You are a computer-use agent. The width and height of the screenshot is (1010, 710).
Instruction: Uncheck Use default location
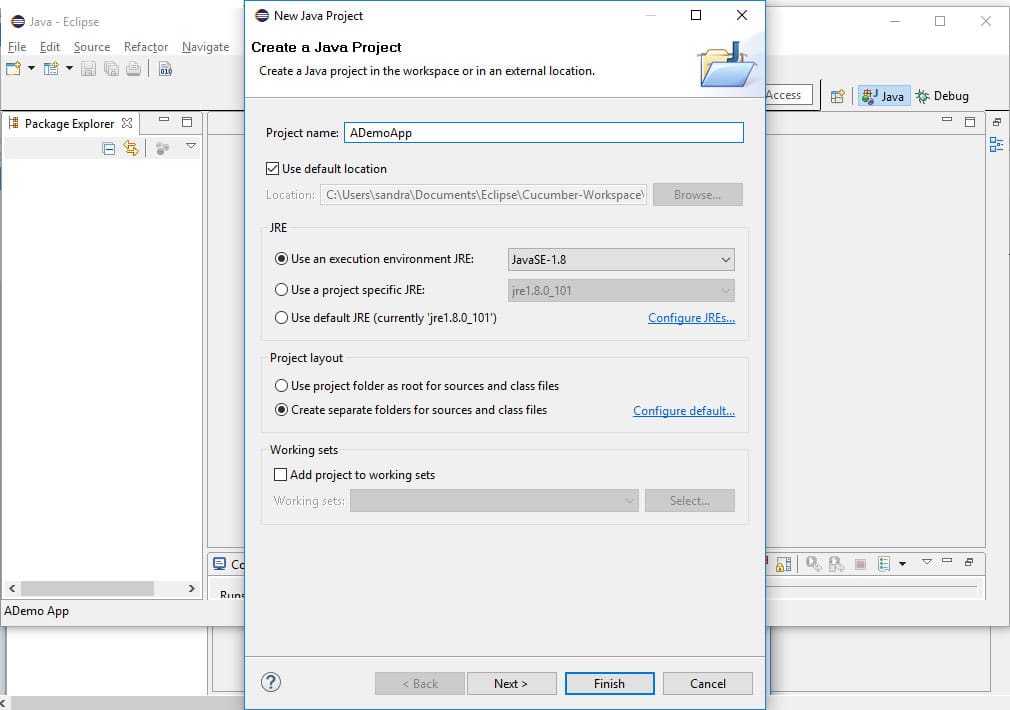(272, 169)
